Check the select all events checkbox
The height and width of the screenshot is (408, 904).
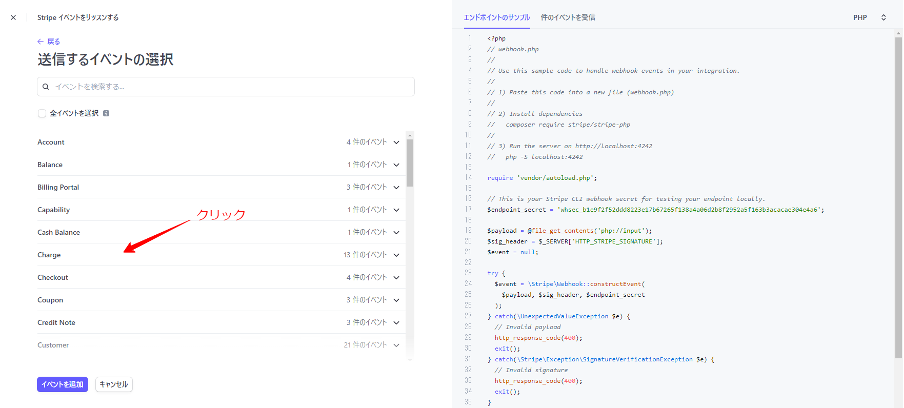42,113
